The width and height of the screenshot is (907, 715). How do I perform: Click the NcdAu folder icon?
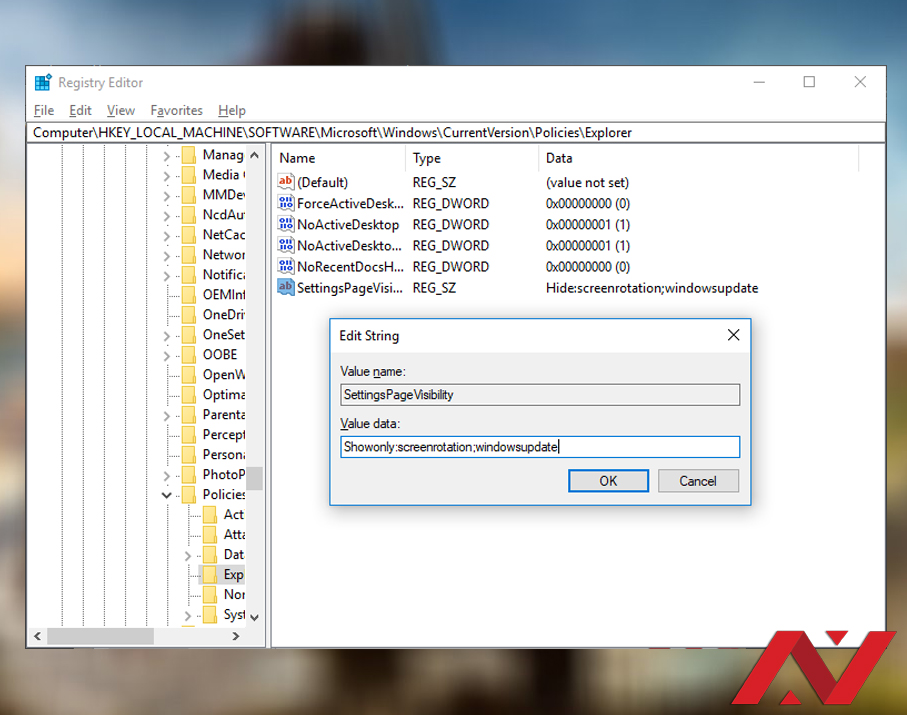pyautogui.click(x=189, y=215)
